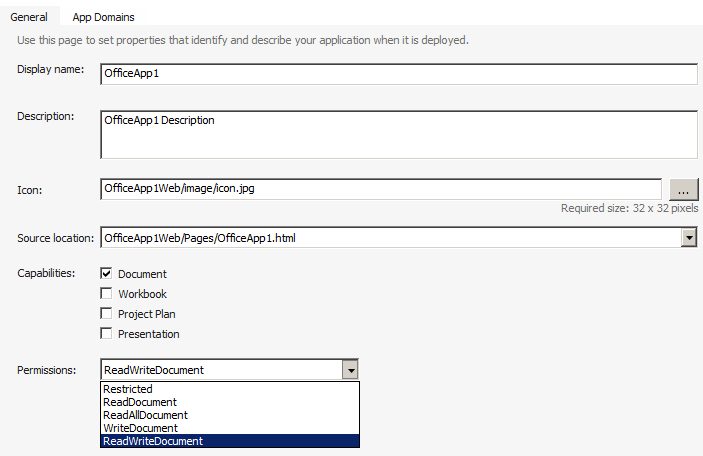
Task: Enable the Workbook capability checkbox
Action: (106, 294)
